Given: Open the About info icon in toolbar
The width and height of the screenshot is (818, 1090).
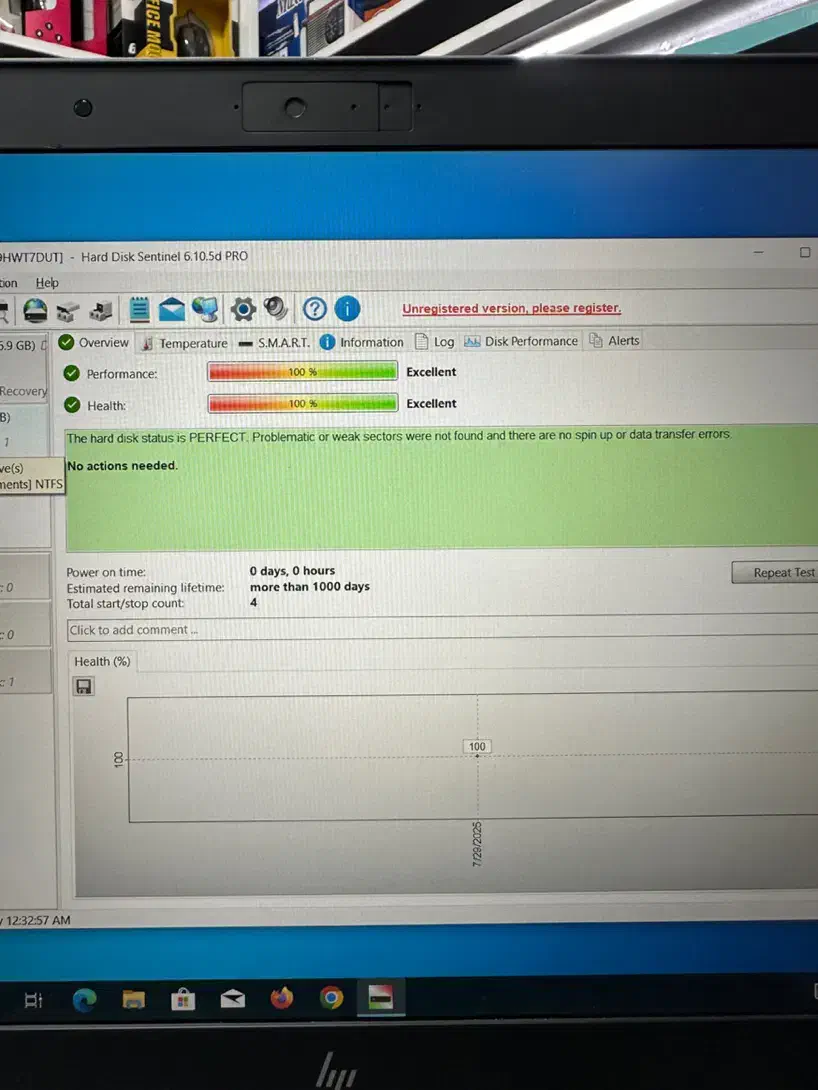Looking at the screenshot, I should [x=347, y=309].
